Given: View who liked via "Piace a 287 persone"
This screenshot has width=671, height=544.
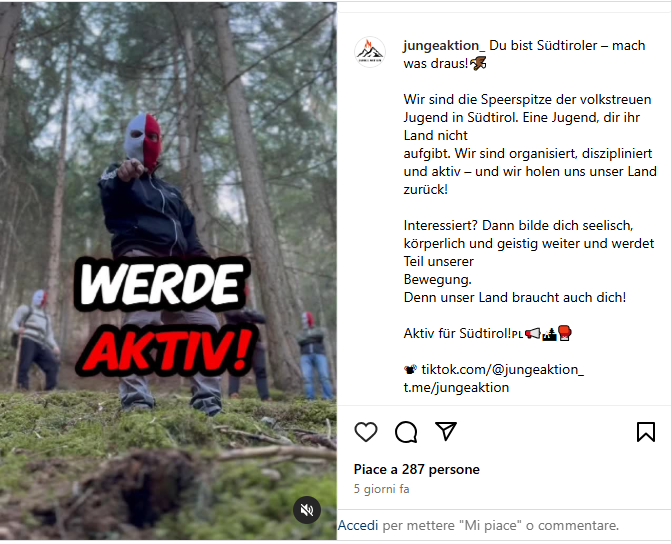Looking at the screenshot, I should click(416, 470).
